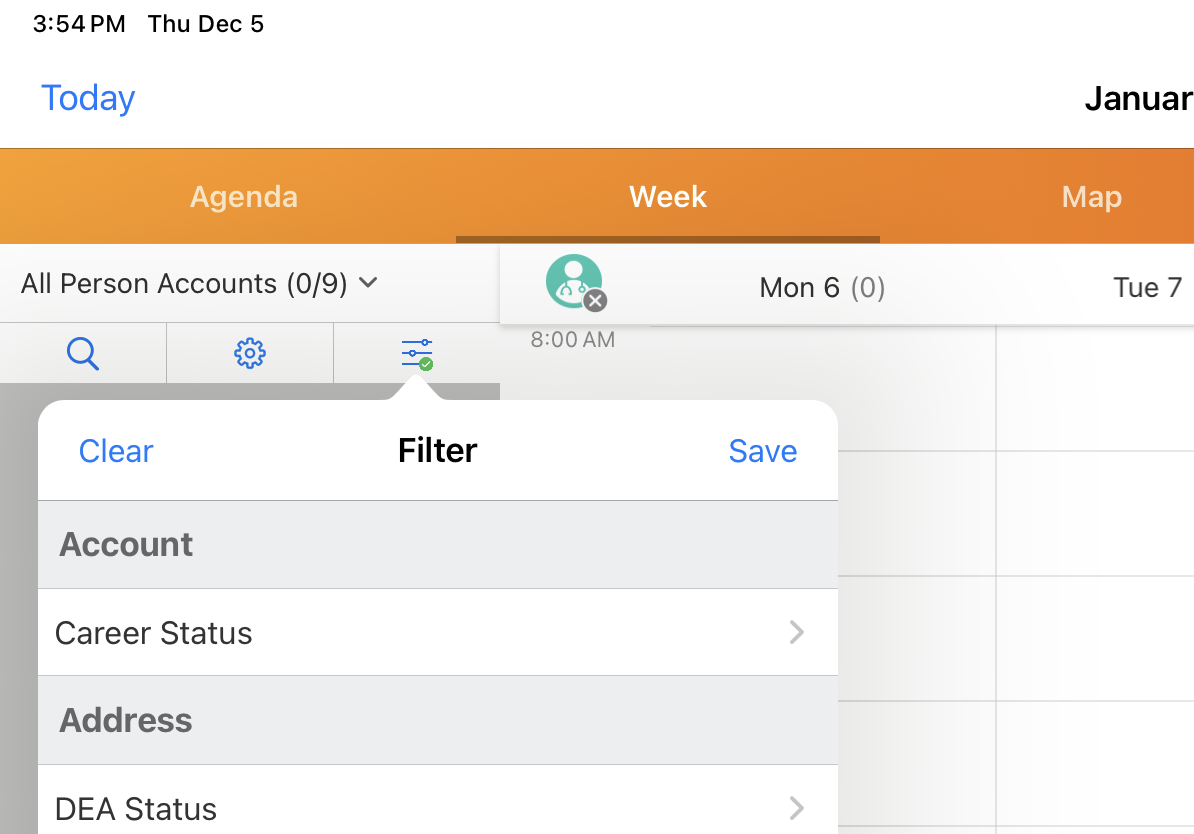1194x834 pixels.
Task: Jump to Today in the calendar
Action: (x=88, y=98)
